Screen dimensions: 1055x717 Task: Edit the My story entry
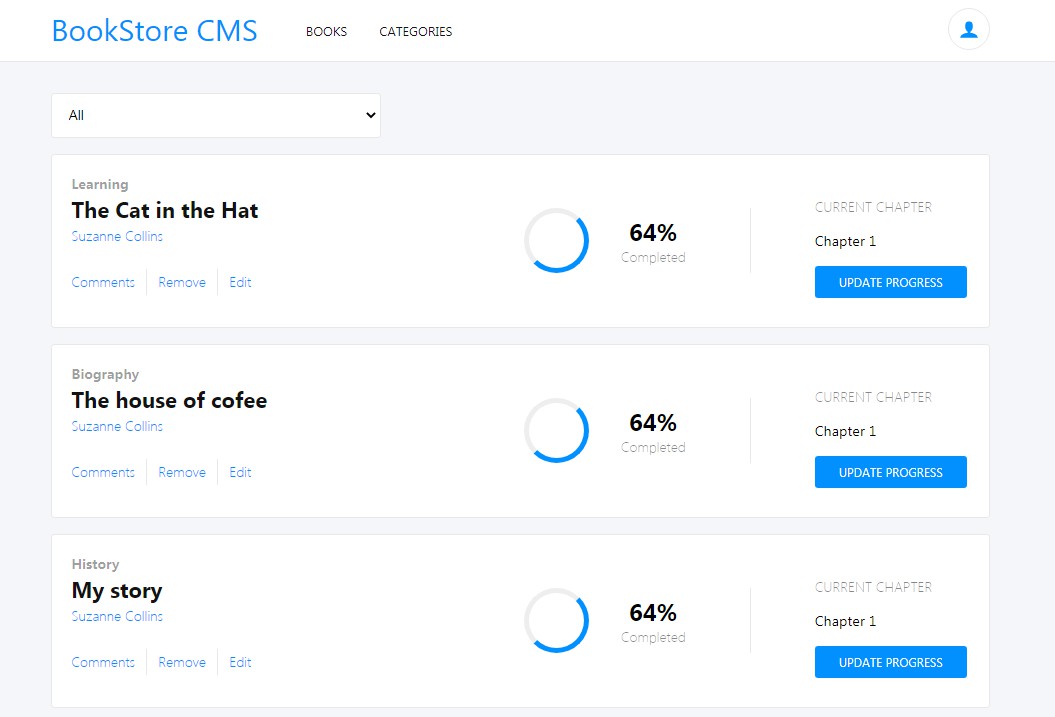click(240, 663)
